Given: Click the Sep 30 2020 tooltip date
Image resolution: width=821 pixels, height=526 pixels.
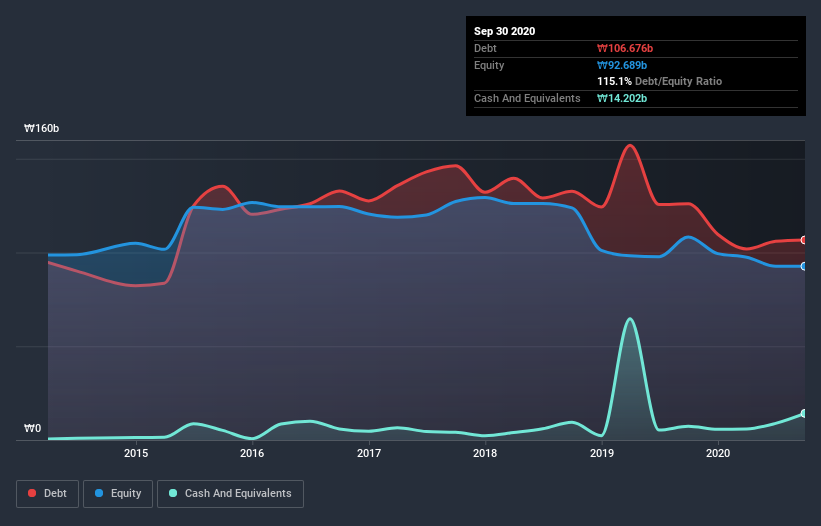Looking at the screenshot, I should (x=504, y=31).
